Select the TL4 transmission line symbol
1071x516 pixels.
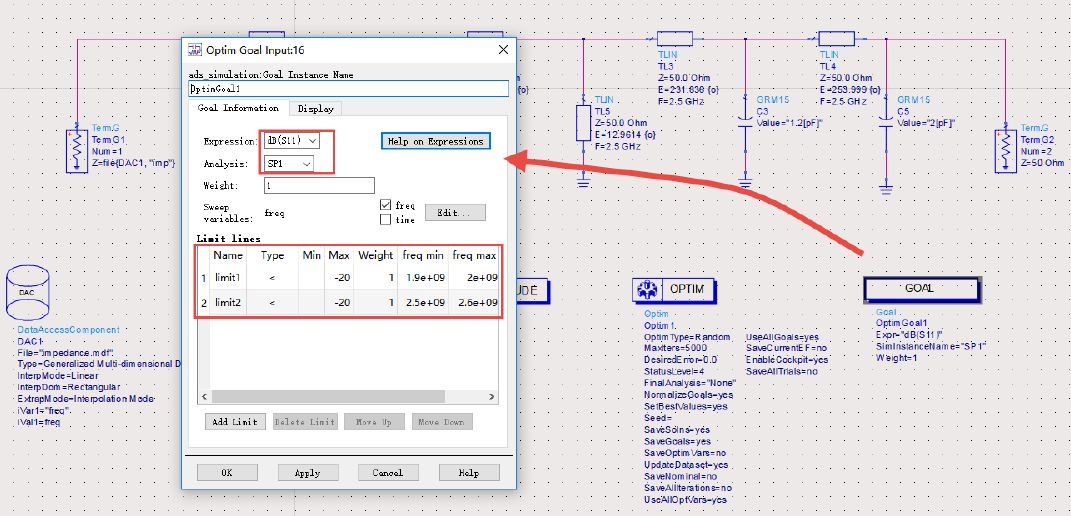click(836, 39)
